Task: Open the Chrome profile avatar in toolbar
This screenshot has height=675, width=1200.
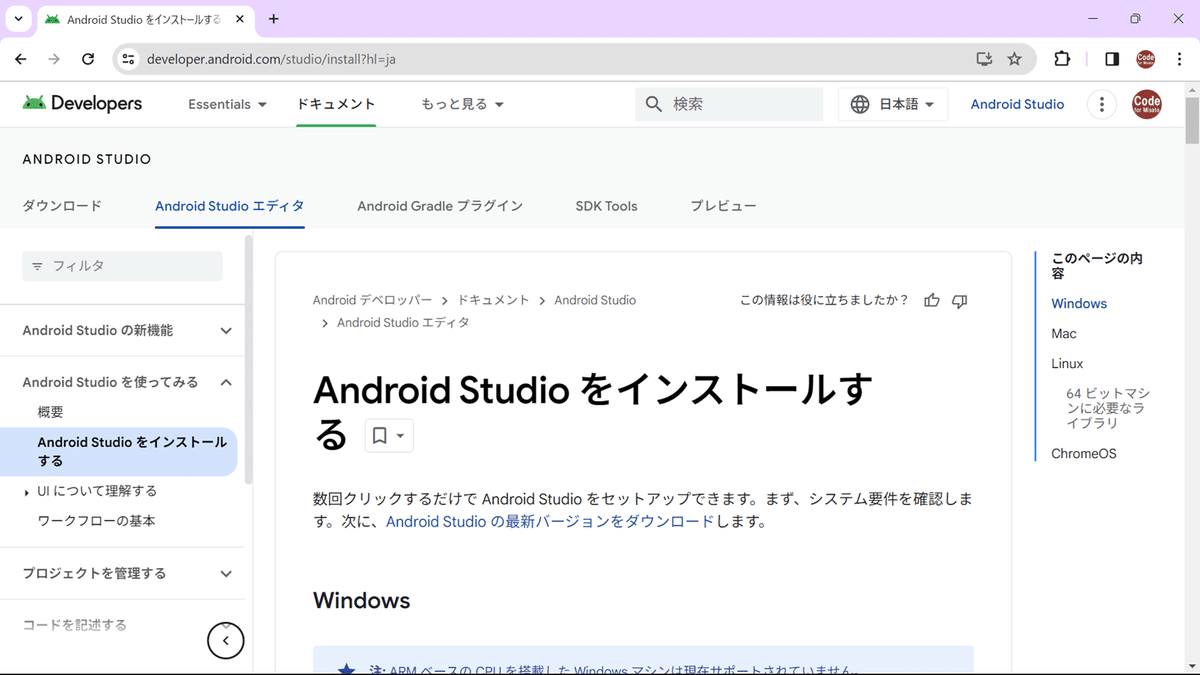Action: 1146,59
